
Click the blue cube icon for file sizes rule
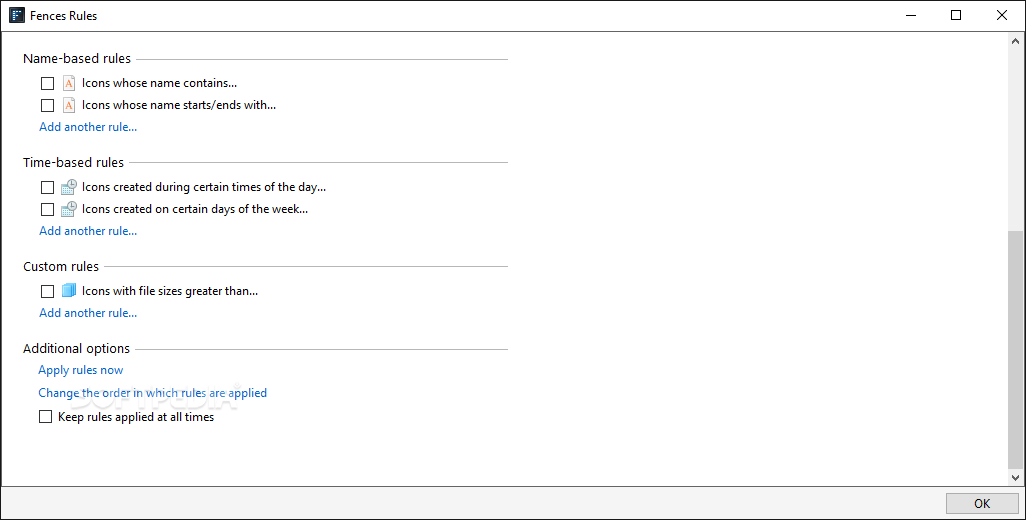tap(69, 290)
